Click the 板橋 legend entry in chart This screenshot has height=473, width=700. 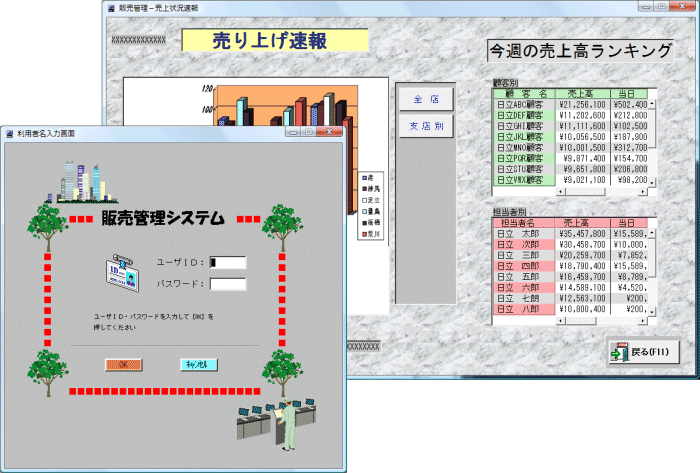[371, 222]
